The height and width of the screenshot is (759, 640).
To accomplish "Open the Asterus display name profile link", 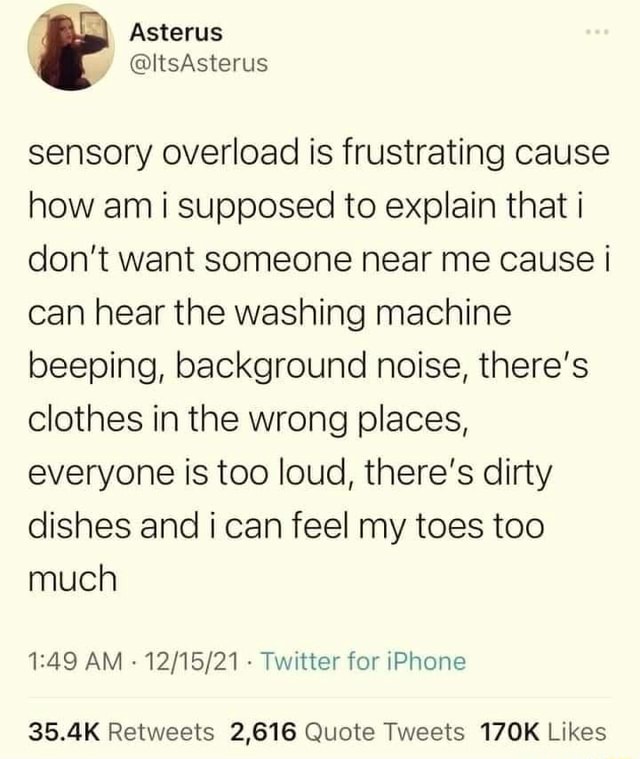I will click(x=176, y=32).
